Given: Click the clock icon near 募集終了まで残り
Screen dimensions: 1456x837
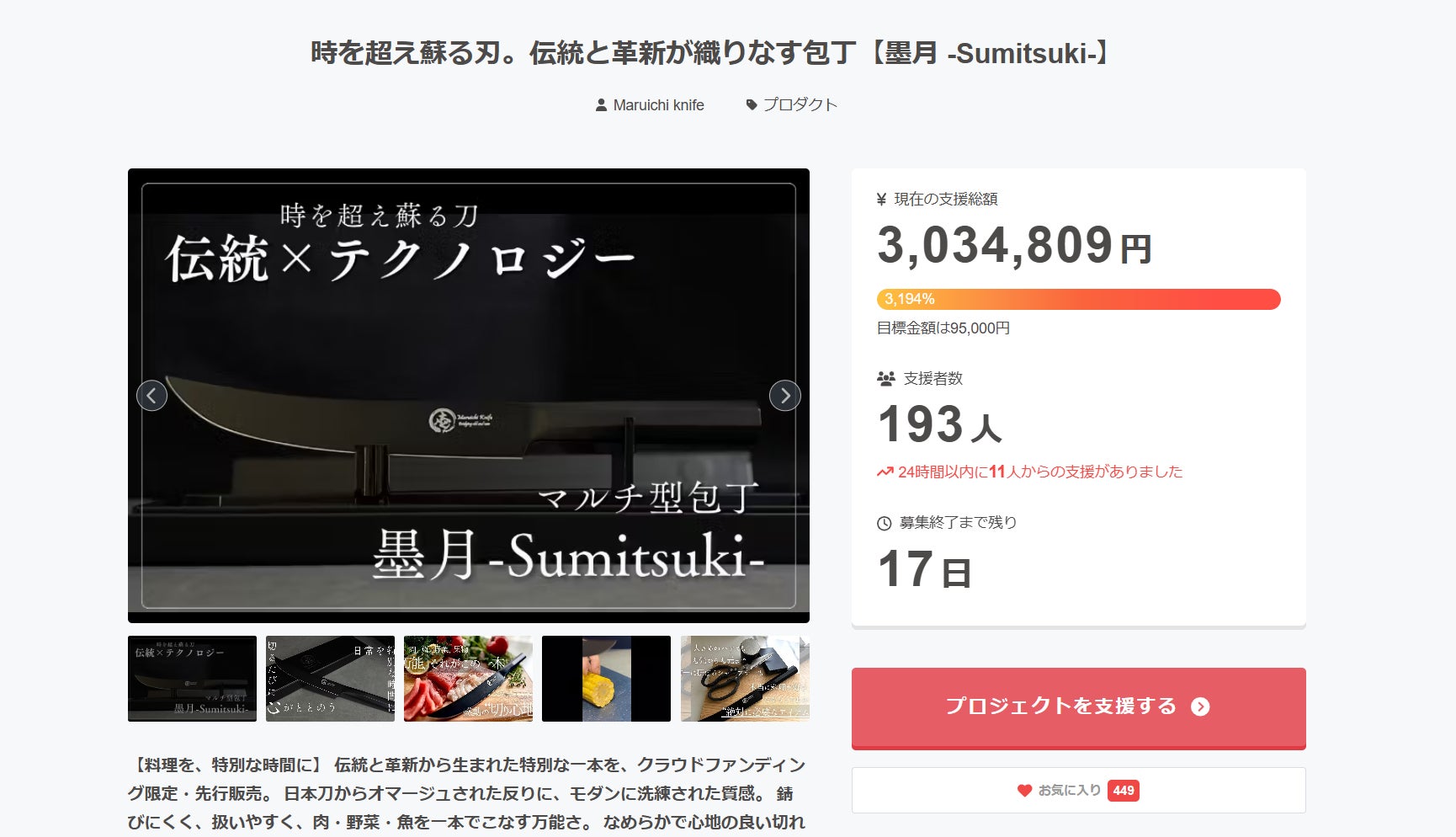Looking at the screenshot, I should click(x=884, y=524).
